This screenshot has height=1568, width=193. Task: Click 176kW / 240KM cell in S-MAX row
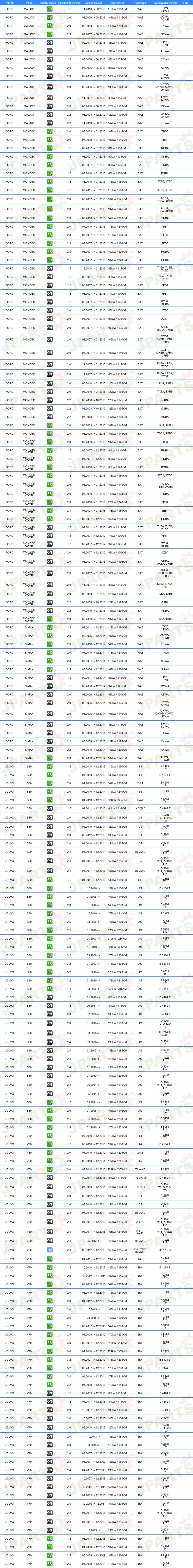[x=117, y=653]
